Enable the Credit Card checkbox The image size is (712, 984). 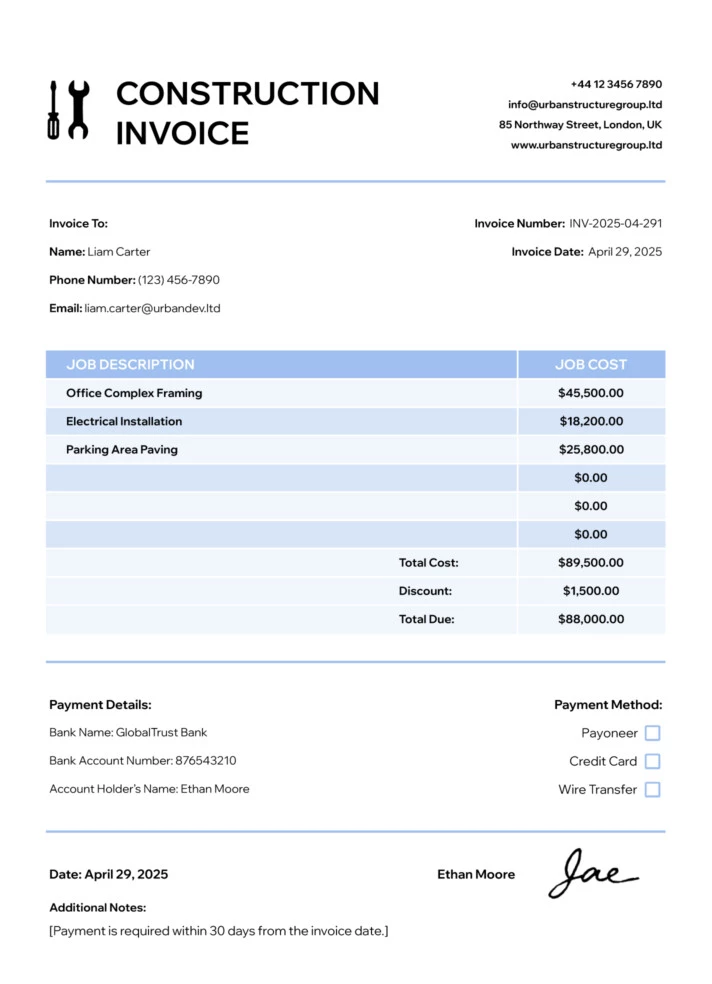point(652,761)
